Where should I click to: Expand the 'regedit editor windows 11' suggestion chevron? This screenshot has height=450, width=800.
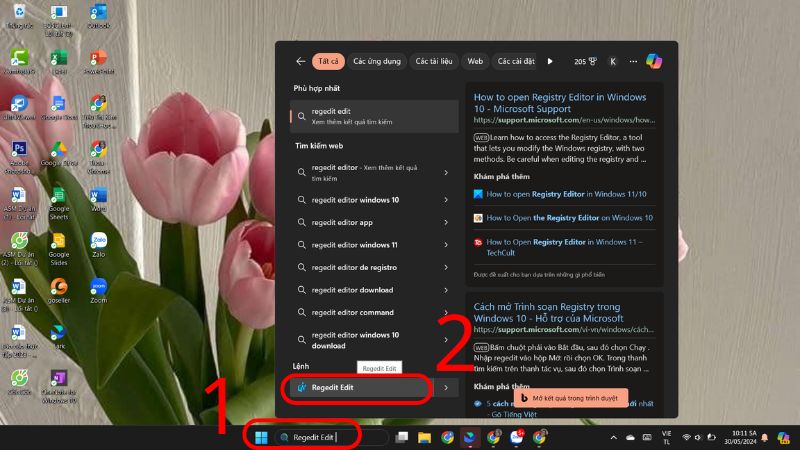[446, 245]
